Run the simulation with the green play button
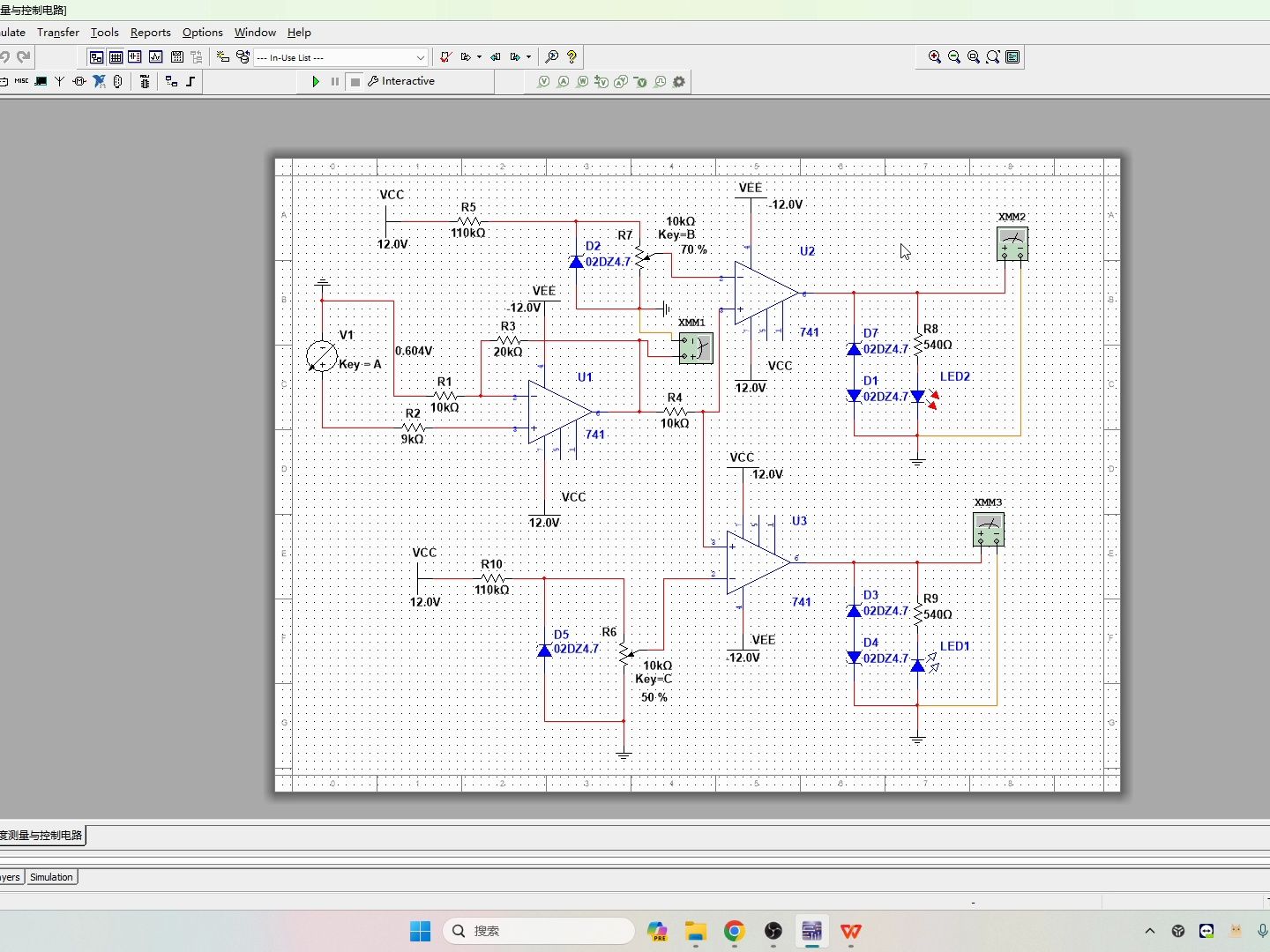This screenshot has height=952, width=1270. [316, 81]
